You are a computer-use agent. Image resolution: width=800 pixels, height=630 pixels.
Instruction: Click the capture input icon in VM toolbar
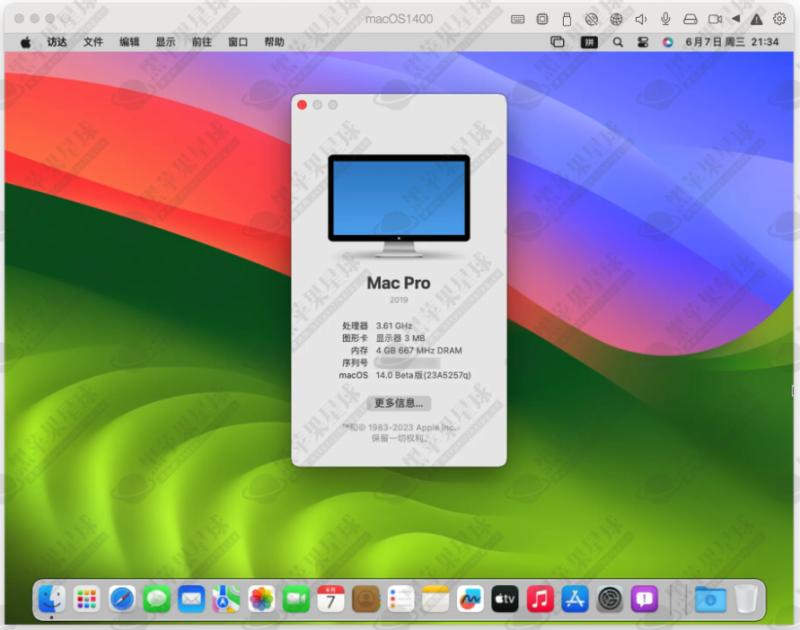point(542,19)
